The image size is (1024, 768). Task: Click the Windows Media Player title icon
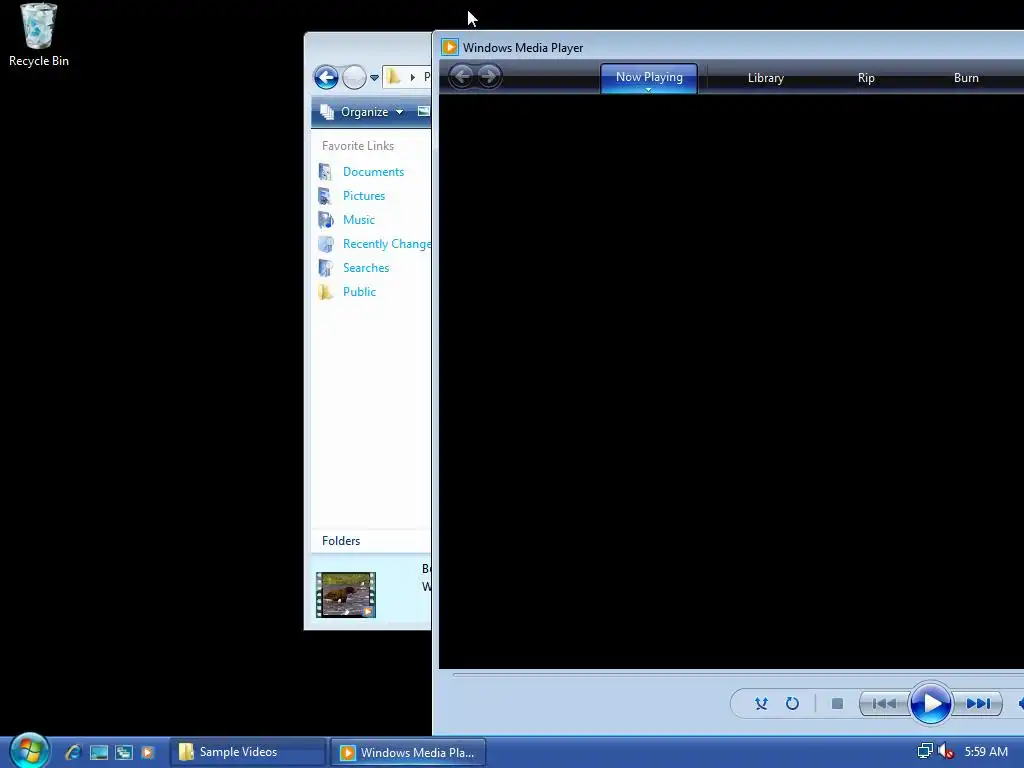click(x=450, y=47)
